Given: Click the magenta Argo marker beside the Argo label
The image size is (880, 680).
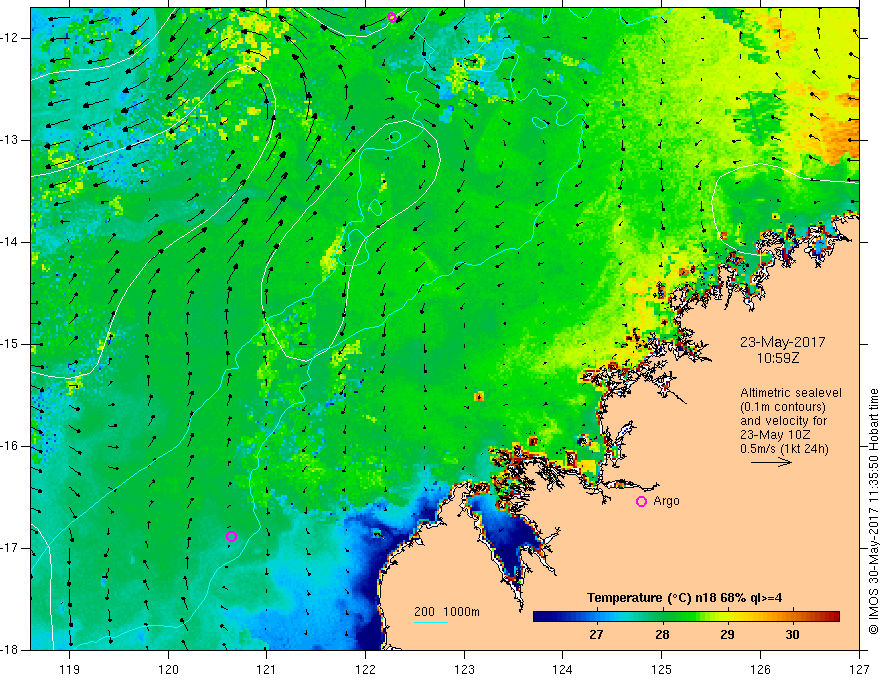Looking at the screenshot, I should (x=641, y=501).
